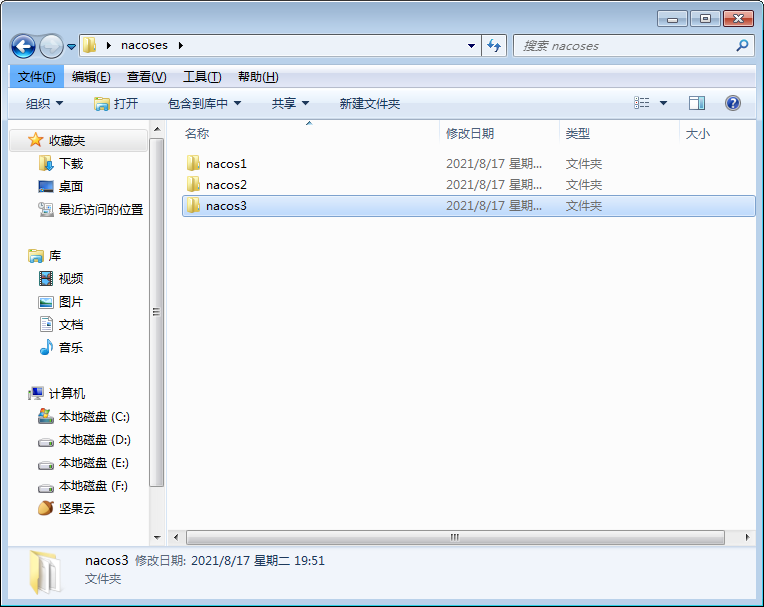Select 音乐 library in sidebar
This screenshot has width=764, height=607.
tap(70, 348)
